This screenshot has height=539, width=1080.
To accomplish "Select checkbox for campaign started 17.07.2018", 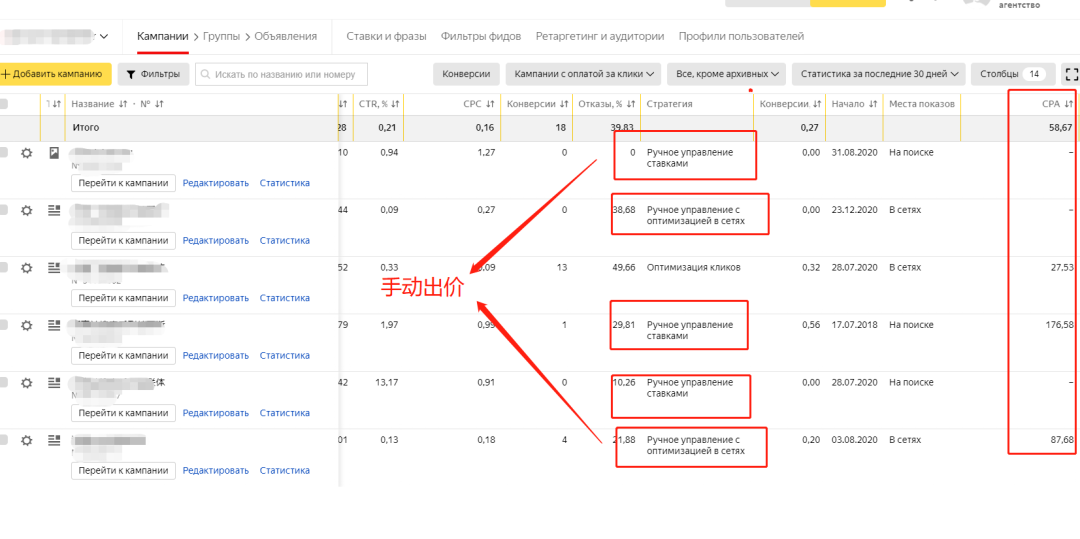I will click(x=3, y=325).
